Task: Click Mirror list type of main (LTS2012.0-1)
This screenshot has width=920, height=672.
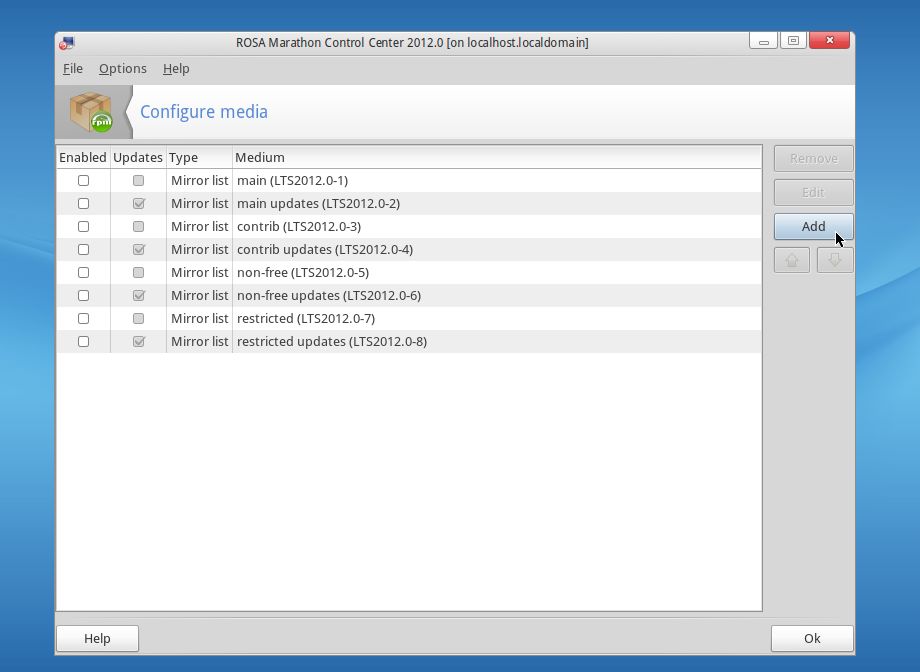Action: 199,181
